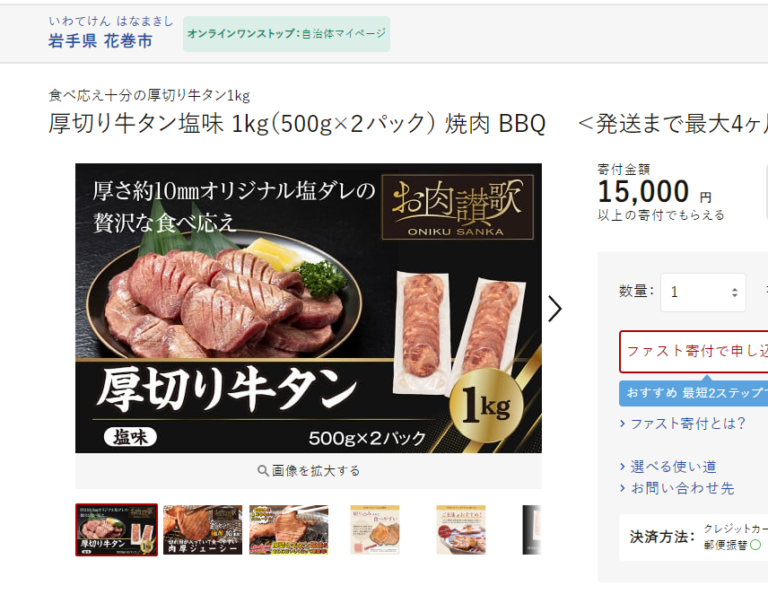The image size is (768, 612).
Task: Open ファスト寄付とは? help link
Action: pos(688,424)
